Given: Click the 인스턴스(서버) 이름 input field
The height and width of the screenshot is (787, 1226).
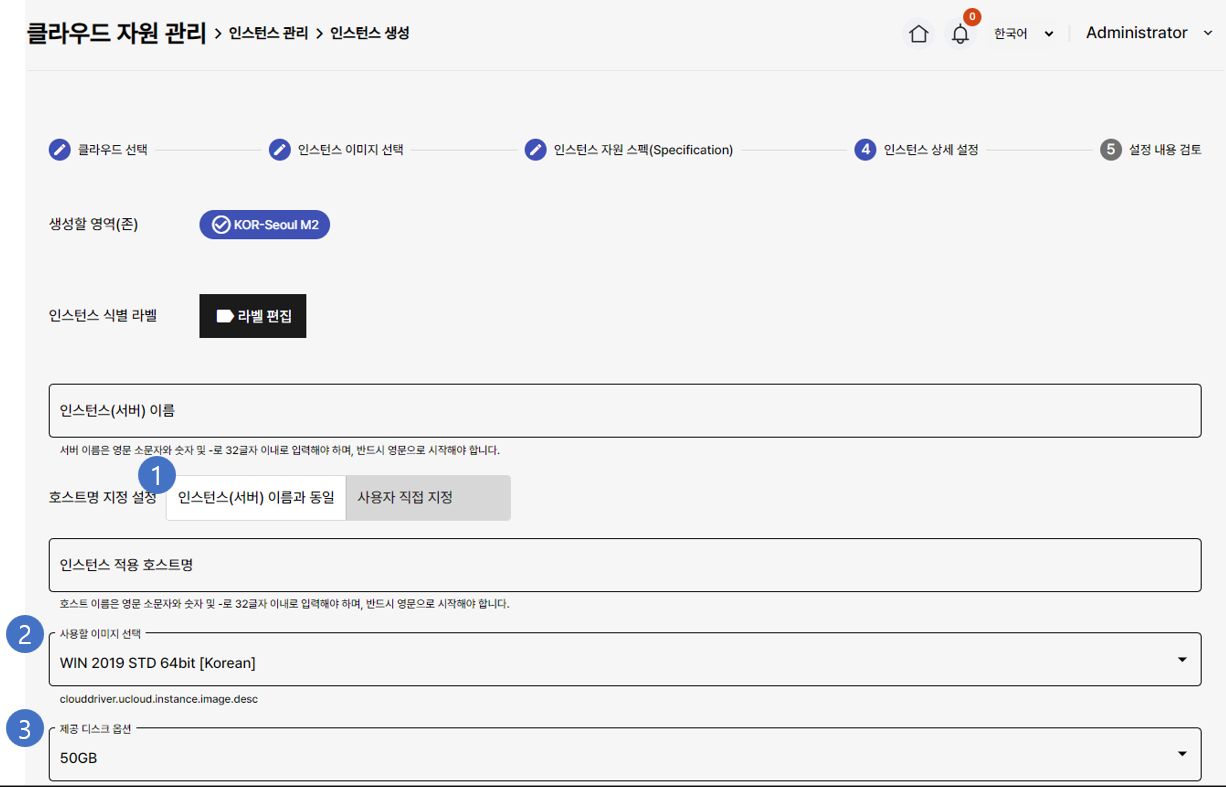Looking at the screenshot, I should [624, 411].
